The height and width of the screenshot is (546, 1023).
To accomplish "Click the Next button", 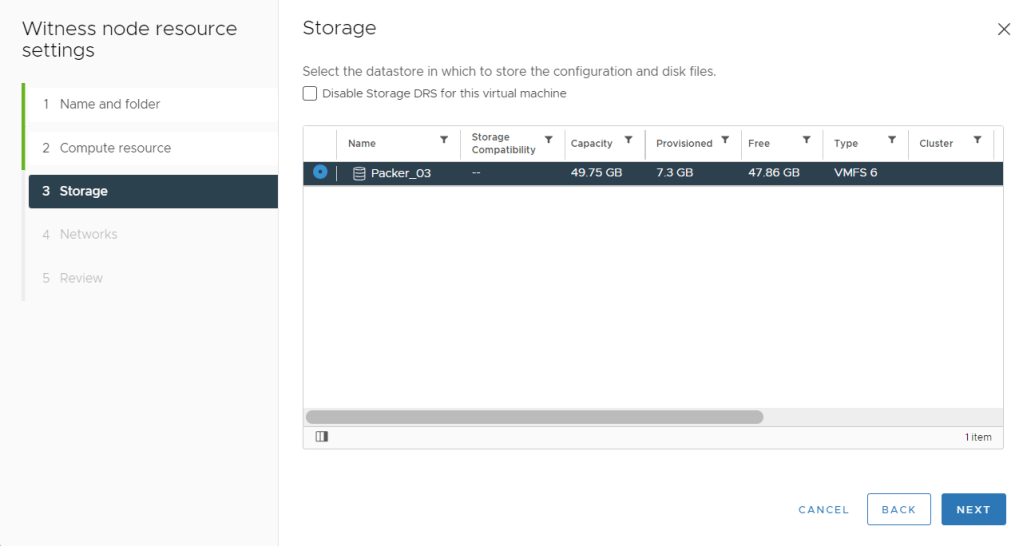I will point(973,509).
